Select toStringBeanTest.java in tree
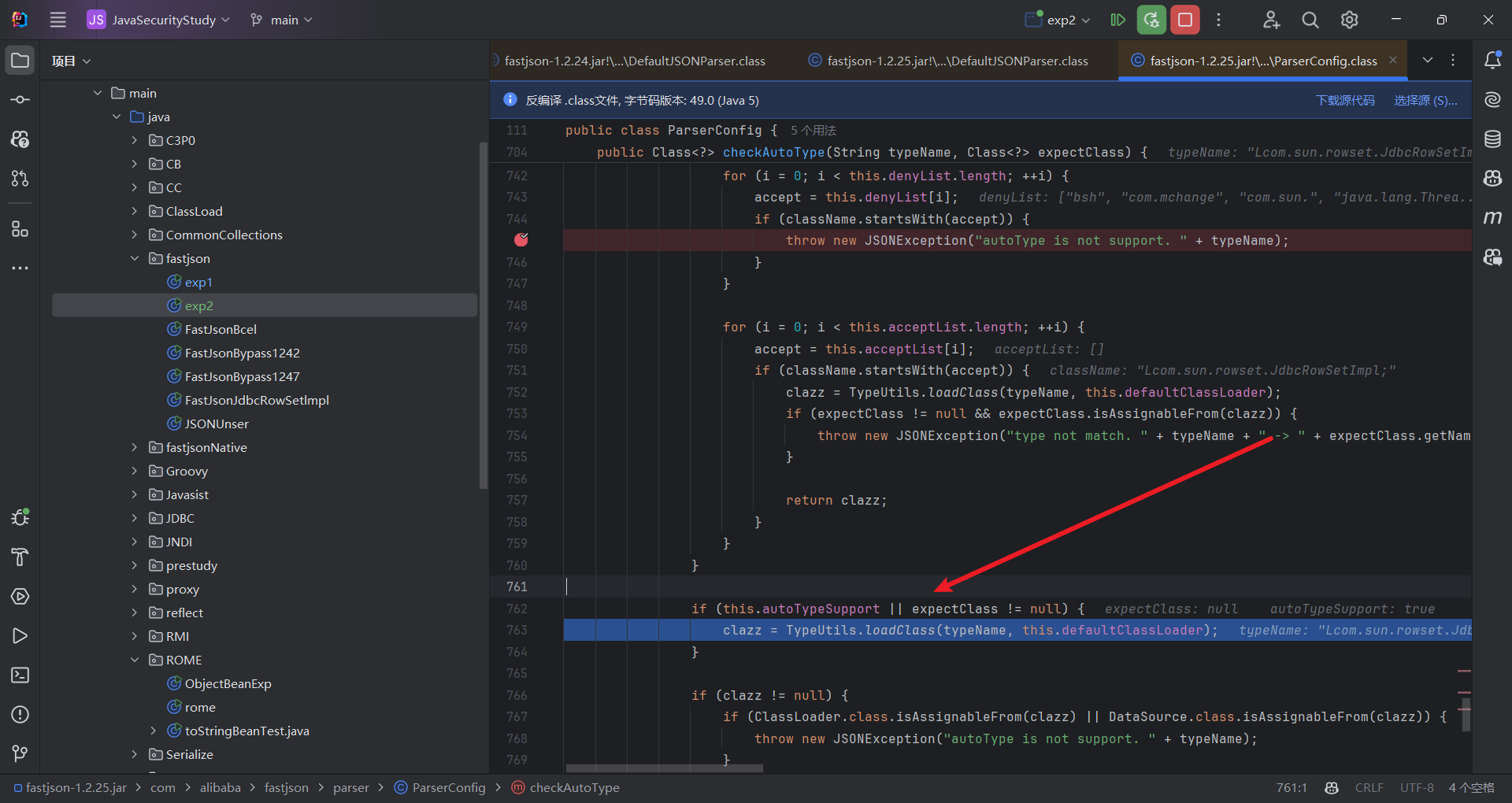The width and height of the screenshot is (1512, 803). 246,731
